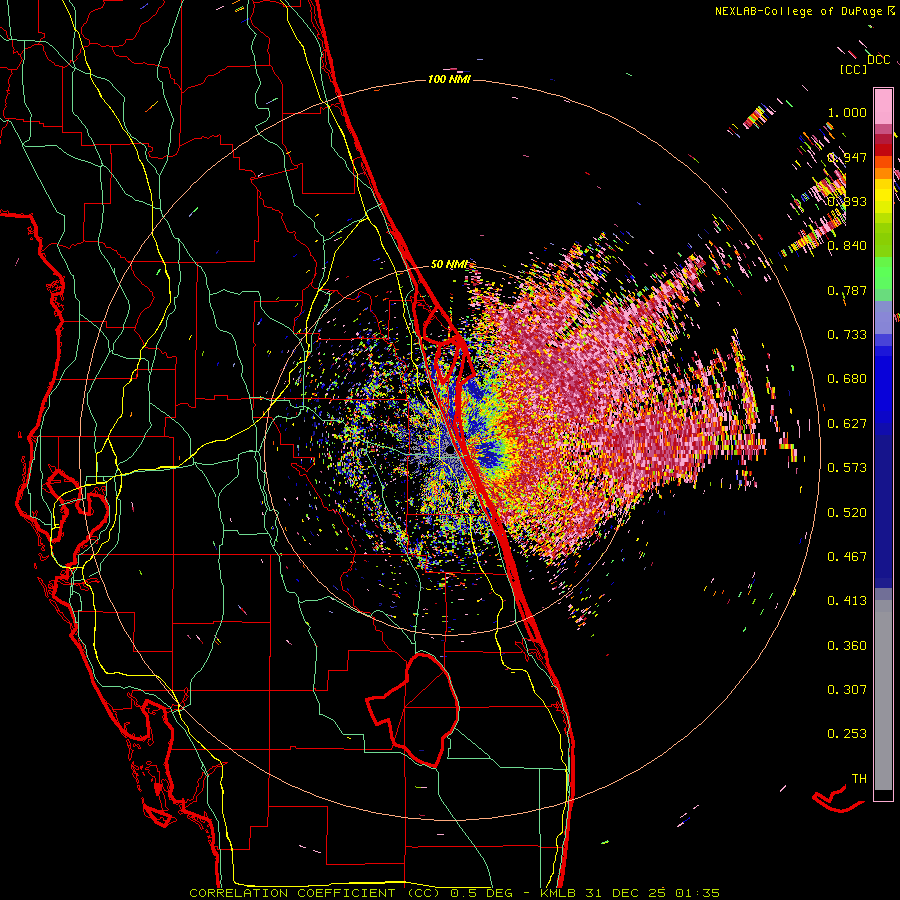Select the 0.733 legend value

(x=847, y=334)
